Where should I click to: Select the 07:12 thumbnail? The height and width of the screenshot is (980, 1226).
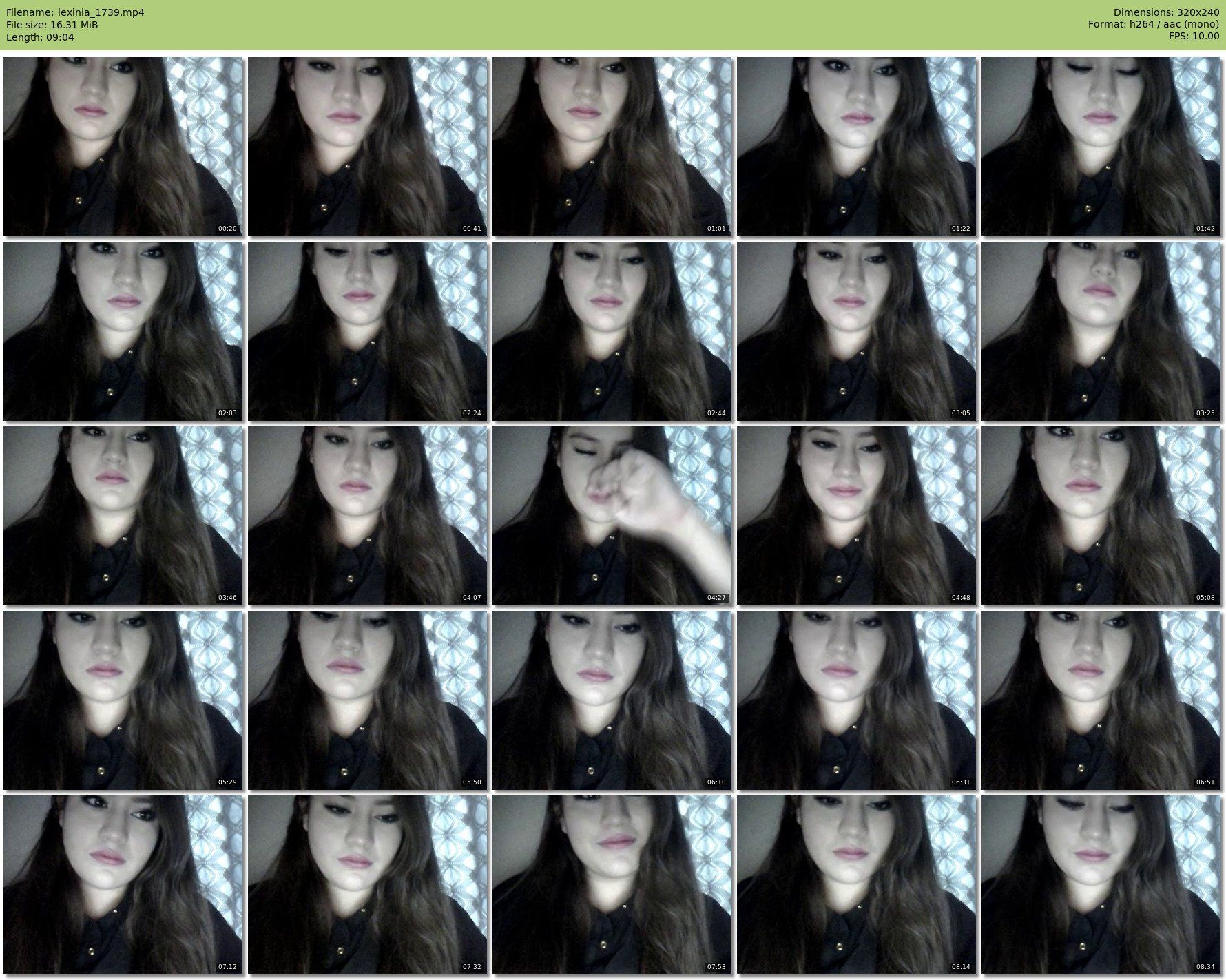point(123,885)
